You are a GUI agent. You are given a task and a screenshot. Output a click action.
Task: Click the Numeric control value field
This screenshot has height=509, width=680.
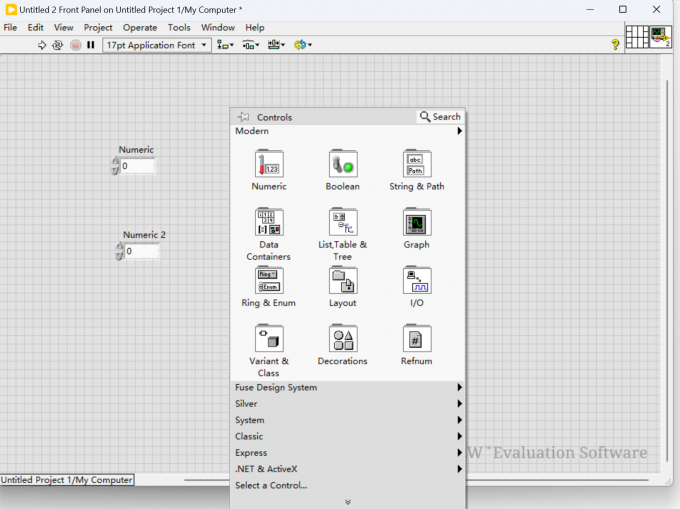click(137, 166)
